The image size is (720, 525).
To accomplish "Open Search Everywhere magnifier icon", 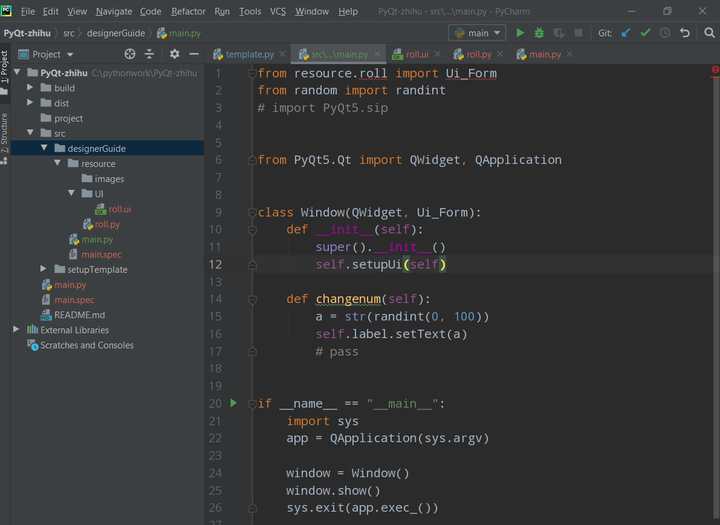I will pos(709,33).
